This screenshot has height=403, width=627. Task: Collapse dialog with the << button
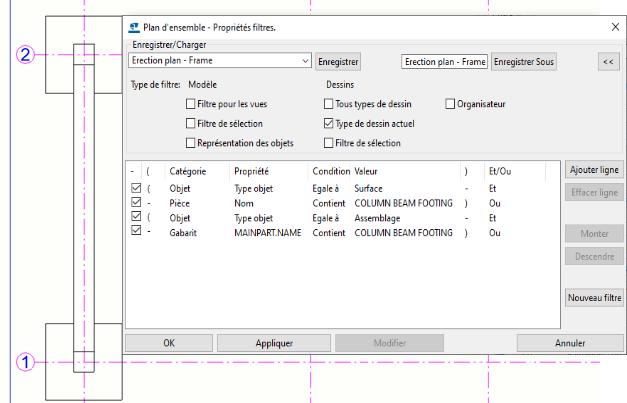pos(607,62)
